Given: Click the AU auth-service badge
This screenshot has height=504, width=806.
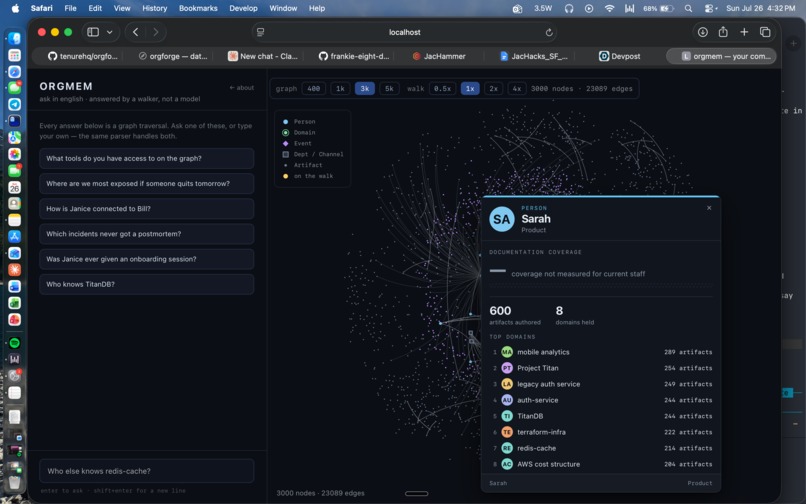Looking at the screenshot, I should [x=507, y=400].
